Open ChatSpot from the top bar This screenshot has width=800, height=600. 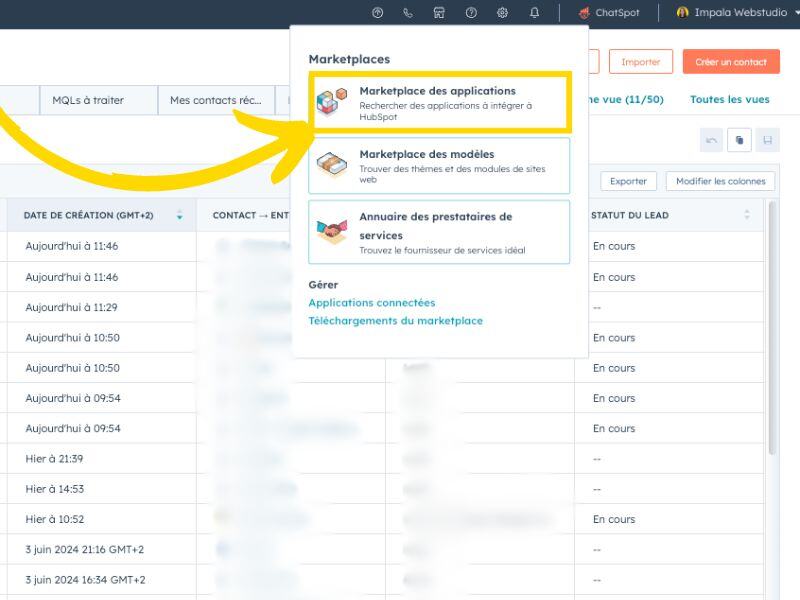(x=609, y=13)
